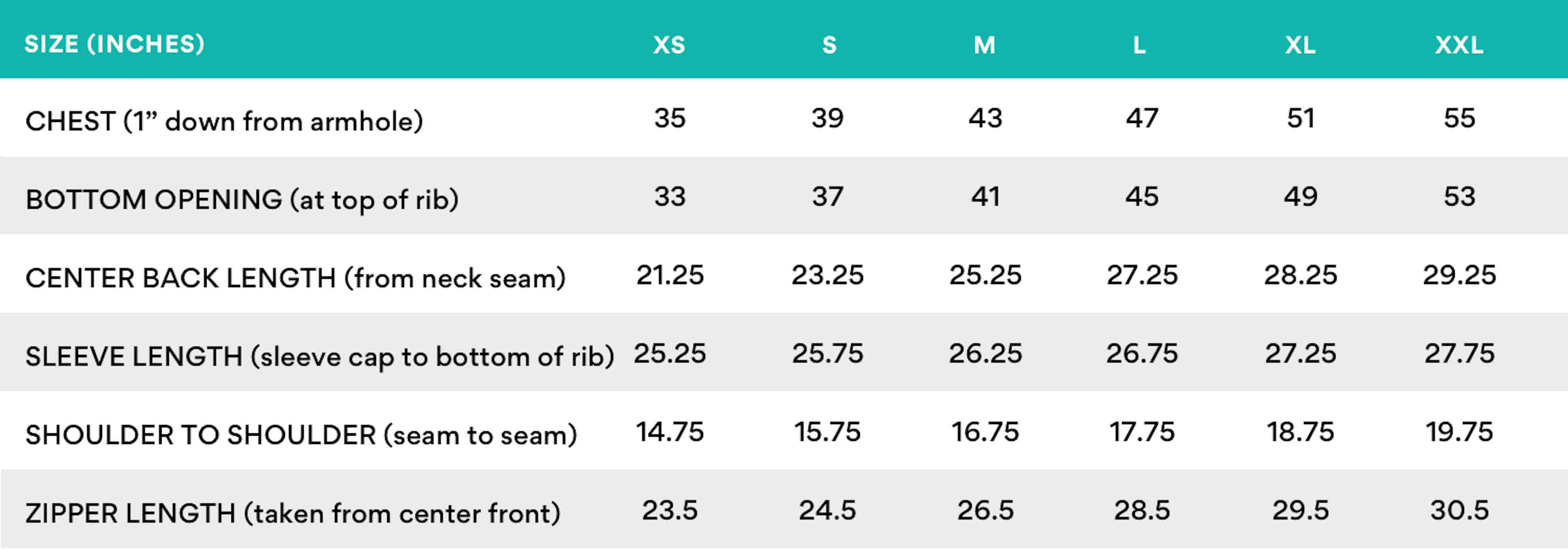Click the bottom opening value 37
The width and height of the screenshot is (1568, 549).
pos(827,197)
